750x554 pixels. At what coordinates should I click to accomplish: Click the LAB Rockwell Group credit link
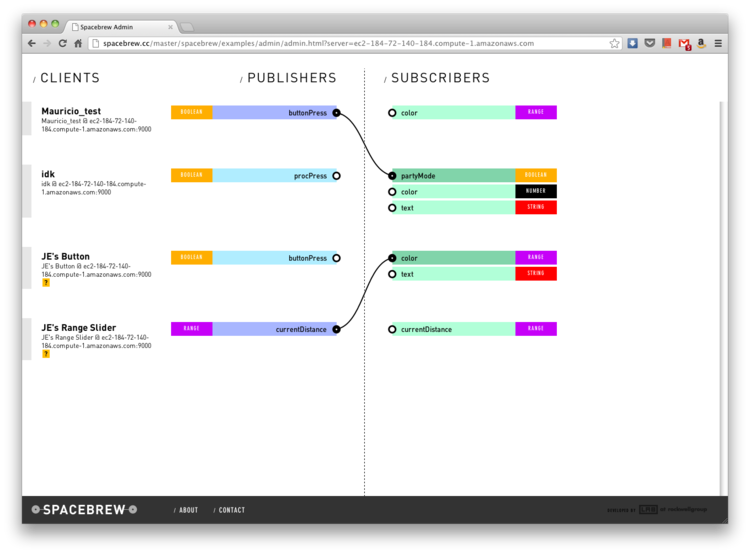(657, 510)
